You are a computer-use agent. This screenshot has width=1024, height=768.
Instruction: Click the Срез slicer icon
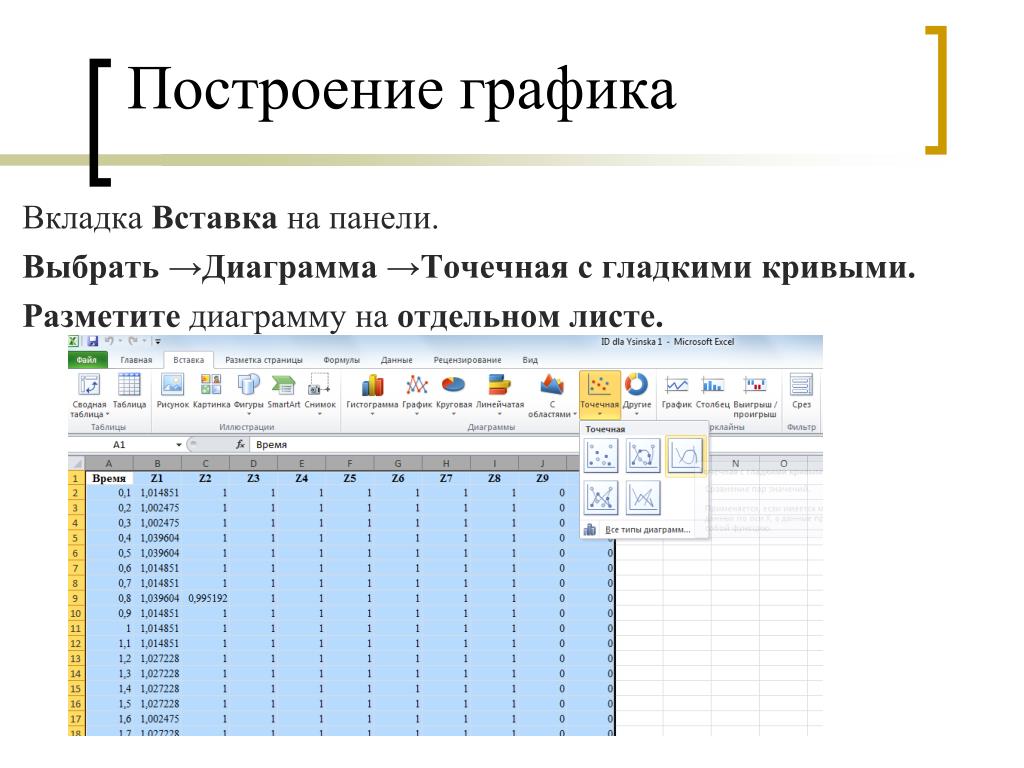[801, 385]
